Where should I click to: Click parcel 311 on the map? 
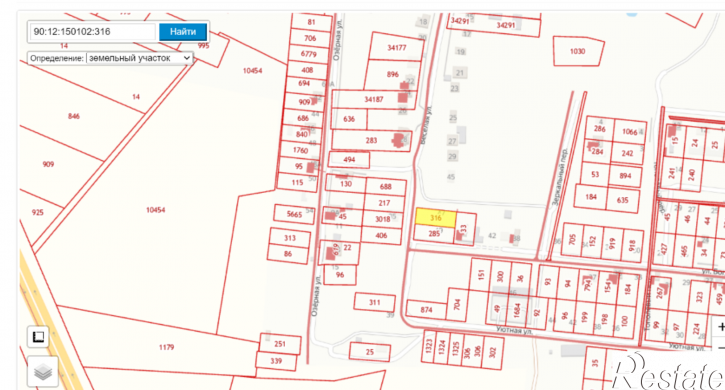click(x=375, y=302)
